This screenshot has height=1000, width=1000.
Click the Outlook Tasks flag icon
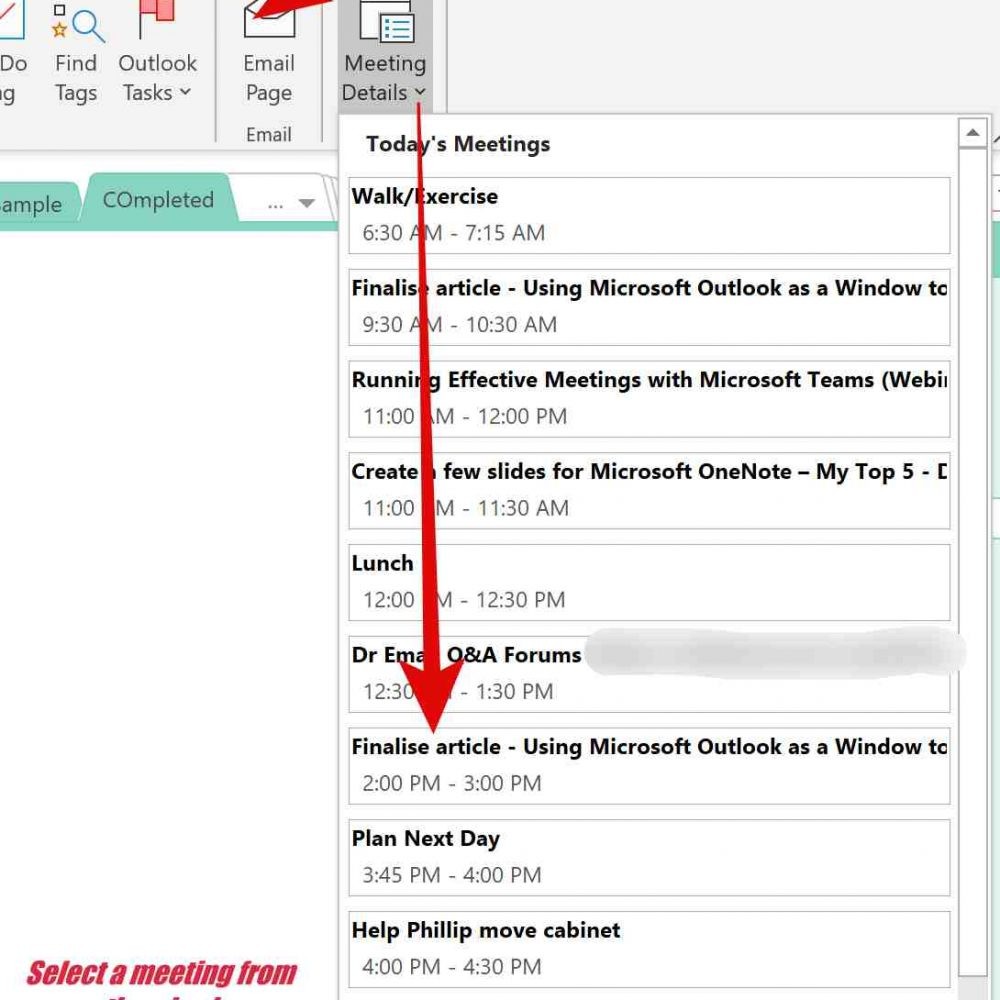click(157, 17)
